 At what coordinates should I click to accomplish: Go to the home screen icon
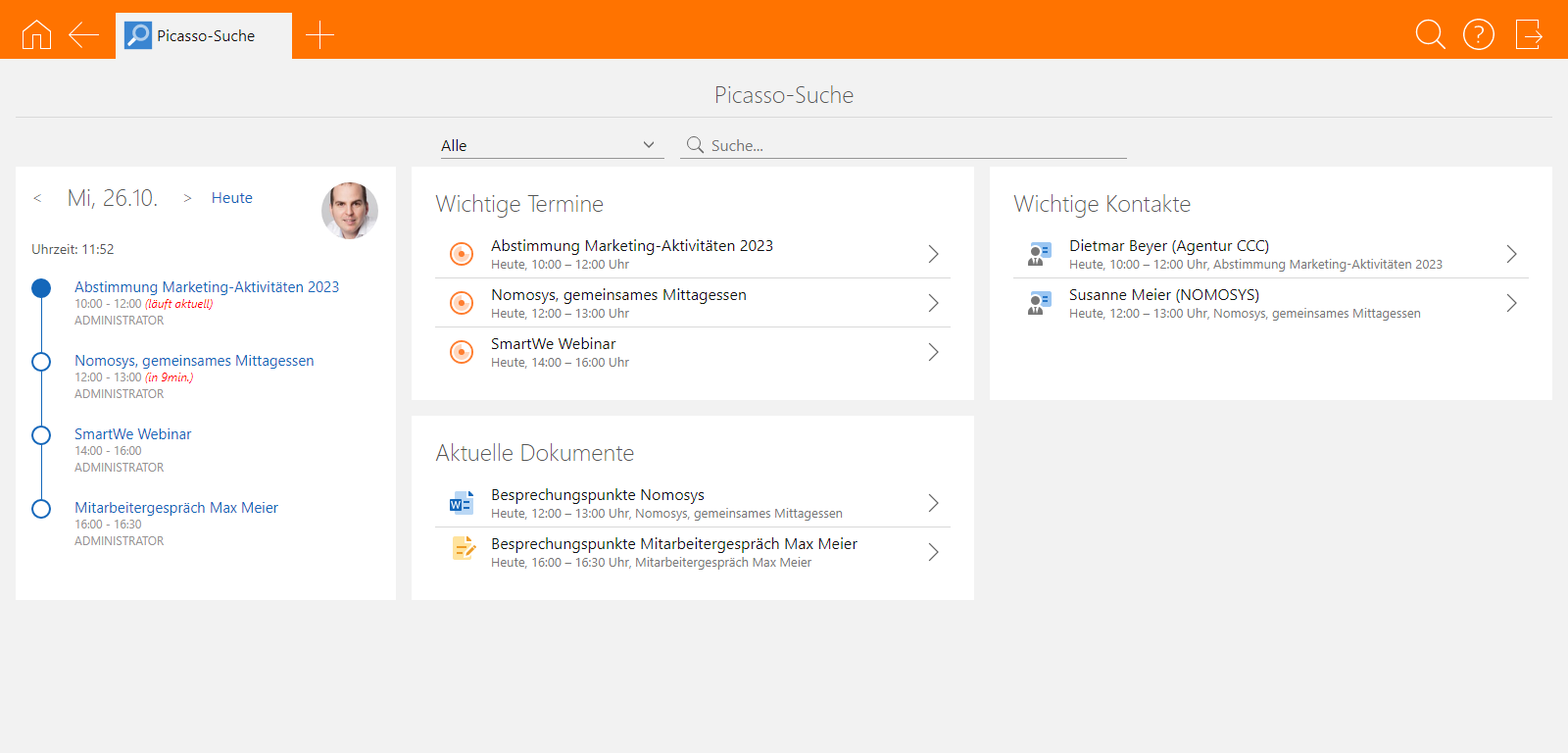36,35
